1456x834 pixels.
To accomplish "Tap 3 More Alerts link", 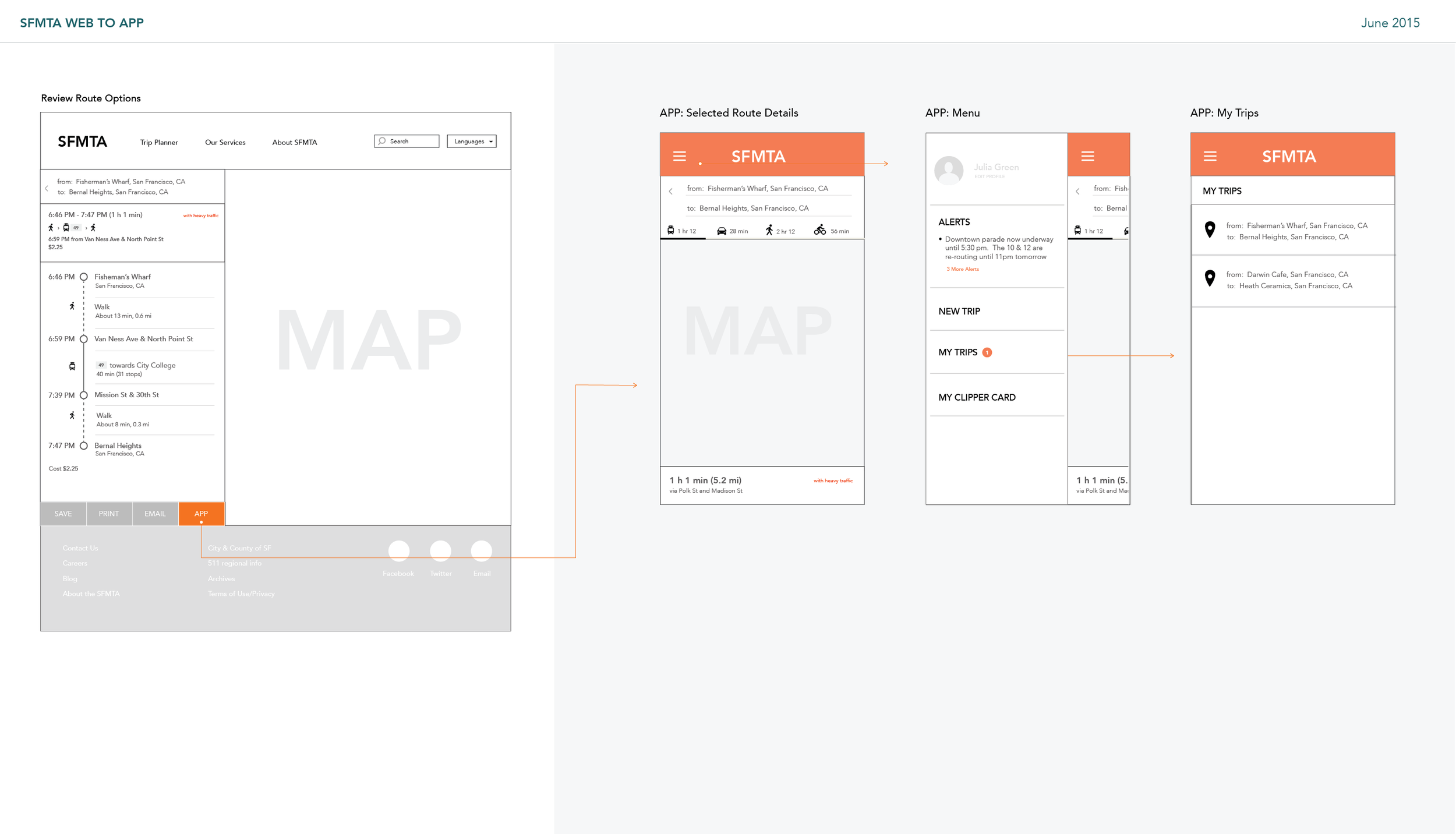I will click(963, 269).
